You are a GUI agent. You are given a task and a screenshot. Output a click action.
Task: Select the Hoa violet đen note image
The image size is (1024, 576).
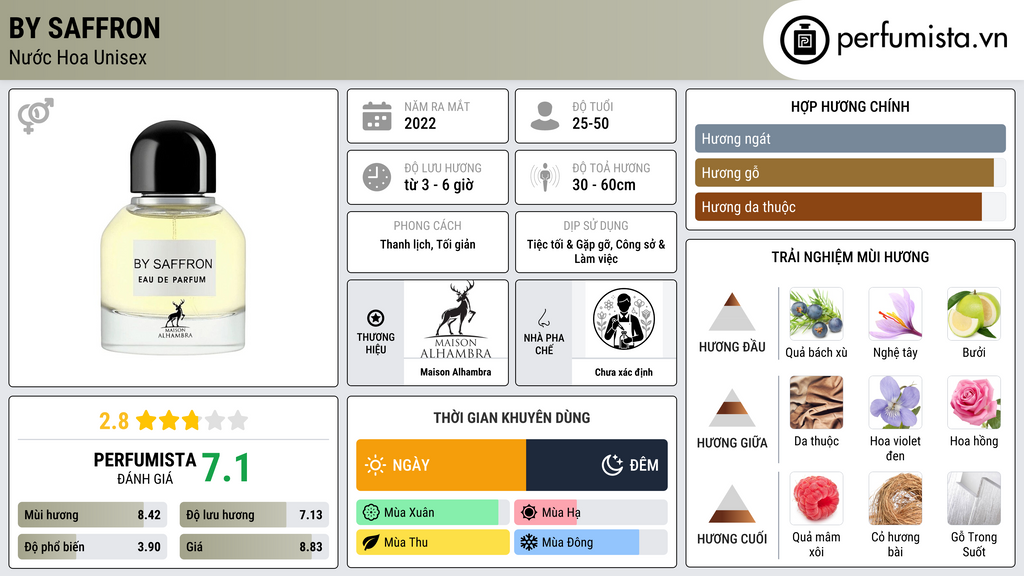(895, 402)
